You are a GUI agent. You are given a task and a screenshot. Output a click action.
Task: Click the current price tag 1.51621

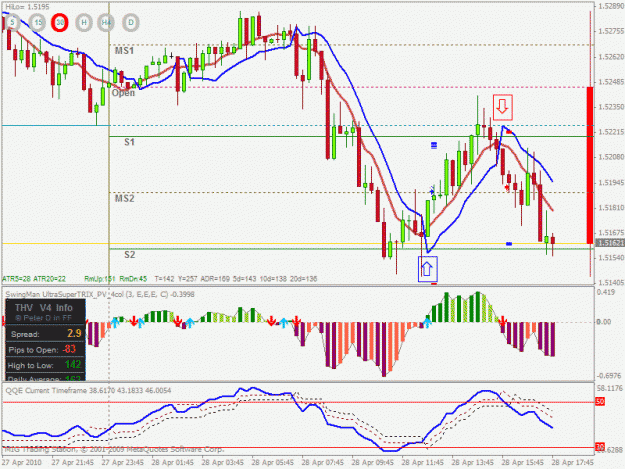[x=609, y=243]
